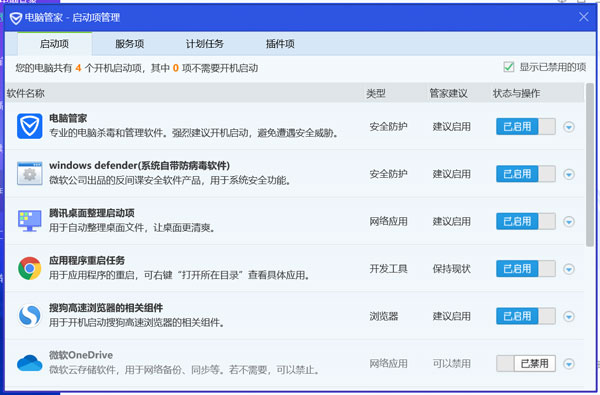Click the Chrome icon for 应用程序重启任务

[x=29, y=268]
